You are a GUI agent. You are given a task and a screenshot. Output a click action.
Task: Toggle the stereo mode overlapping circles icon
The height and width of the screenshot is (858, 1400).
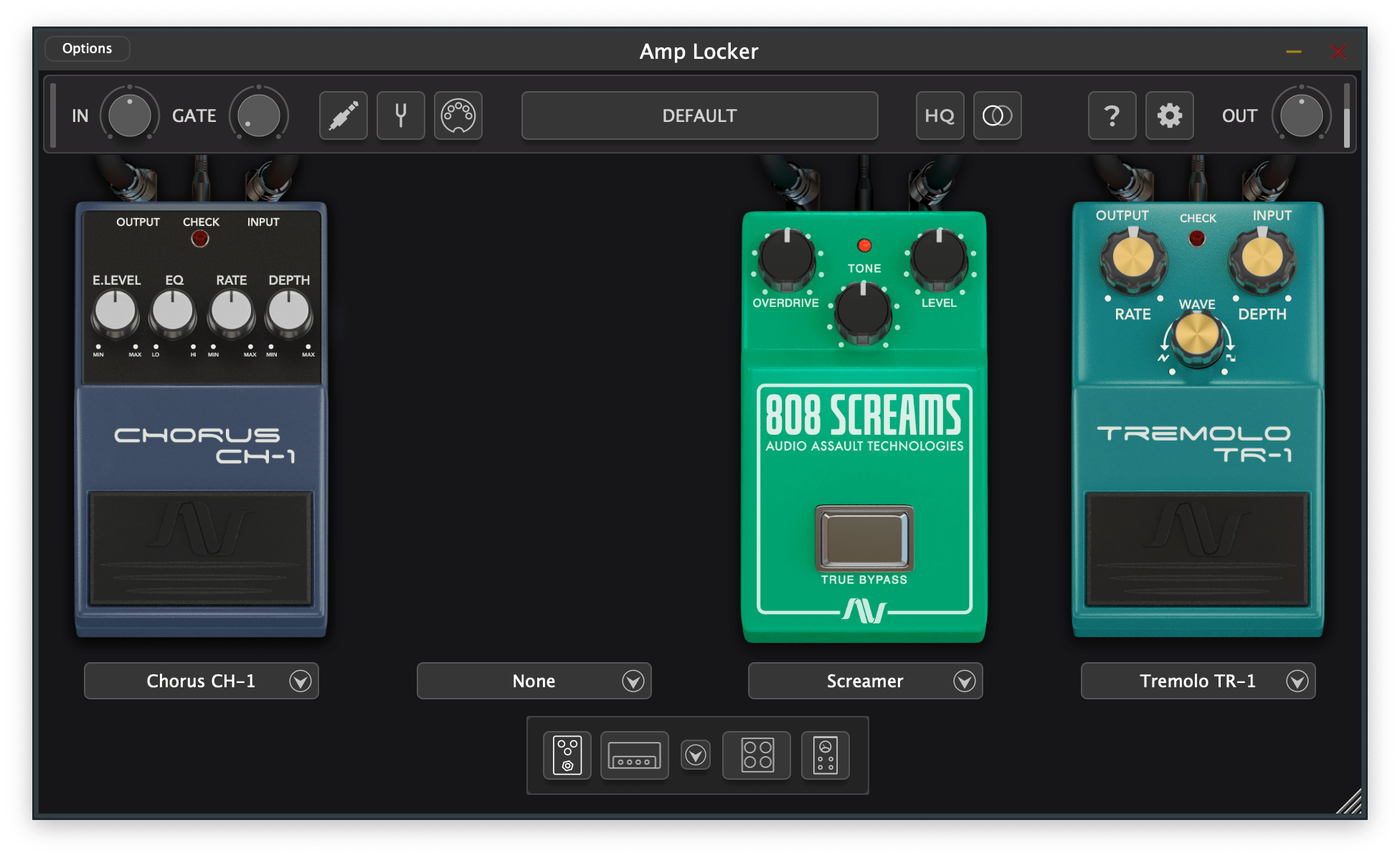pos(997,115)
